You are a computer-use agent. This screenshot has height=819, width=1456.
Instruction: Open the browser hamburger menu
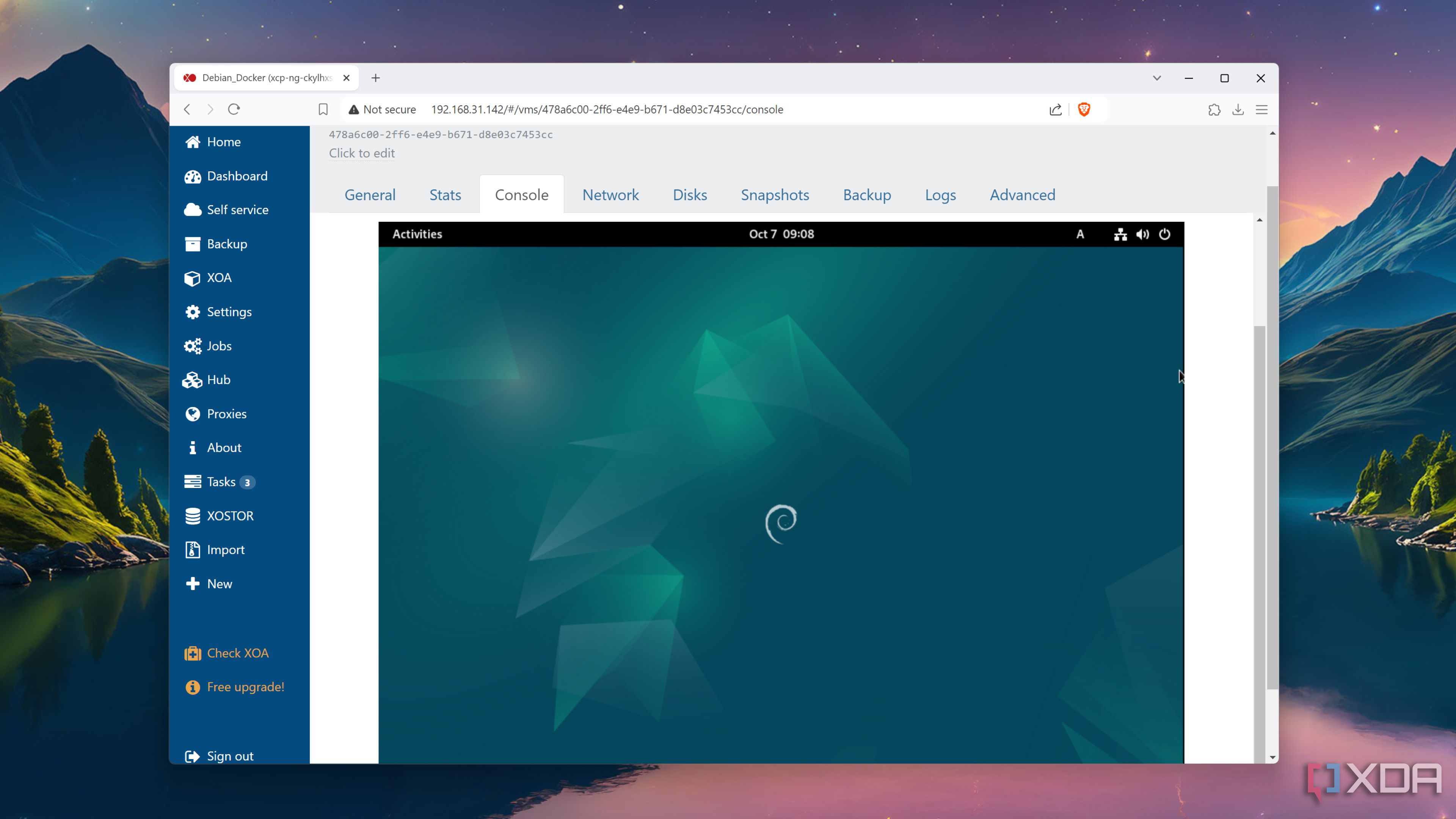pos(1261,110)
